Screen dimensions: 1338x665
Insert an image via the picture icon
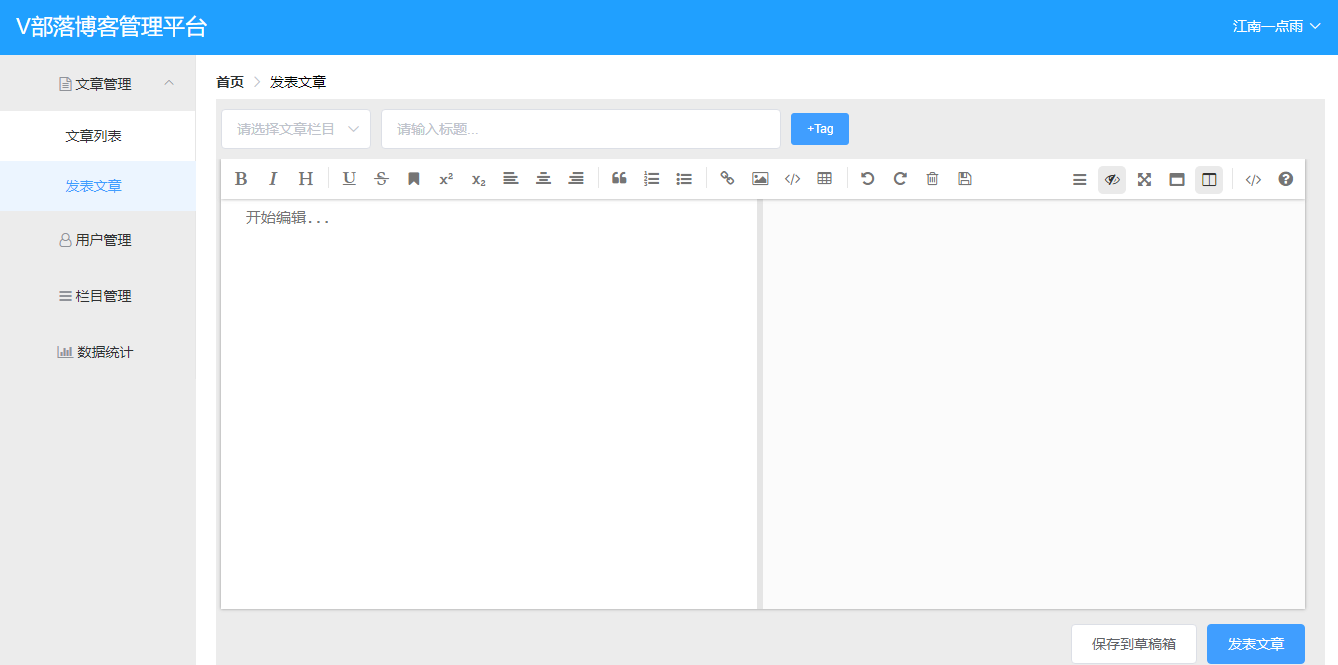pyautogui.click(x=760, y=179)
